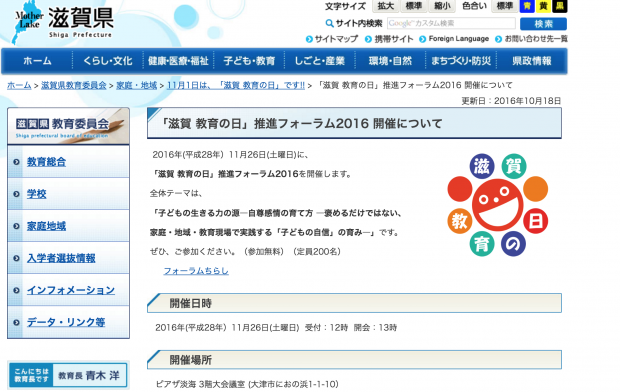
Task: Click the bullet icon beside インフォメーション
Action: click(x=16, y=290)
